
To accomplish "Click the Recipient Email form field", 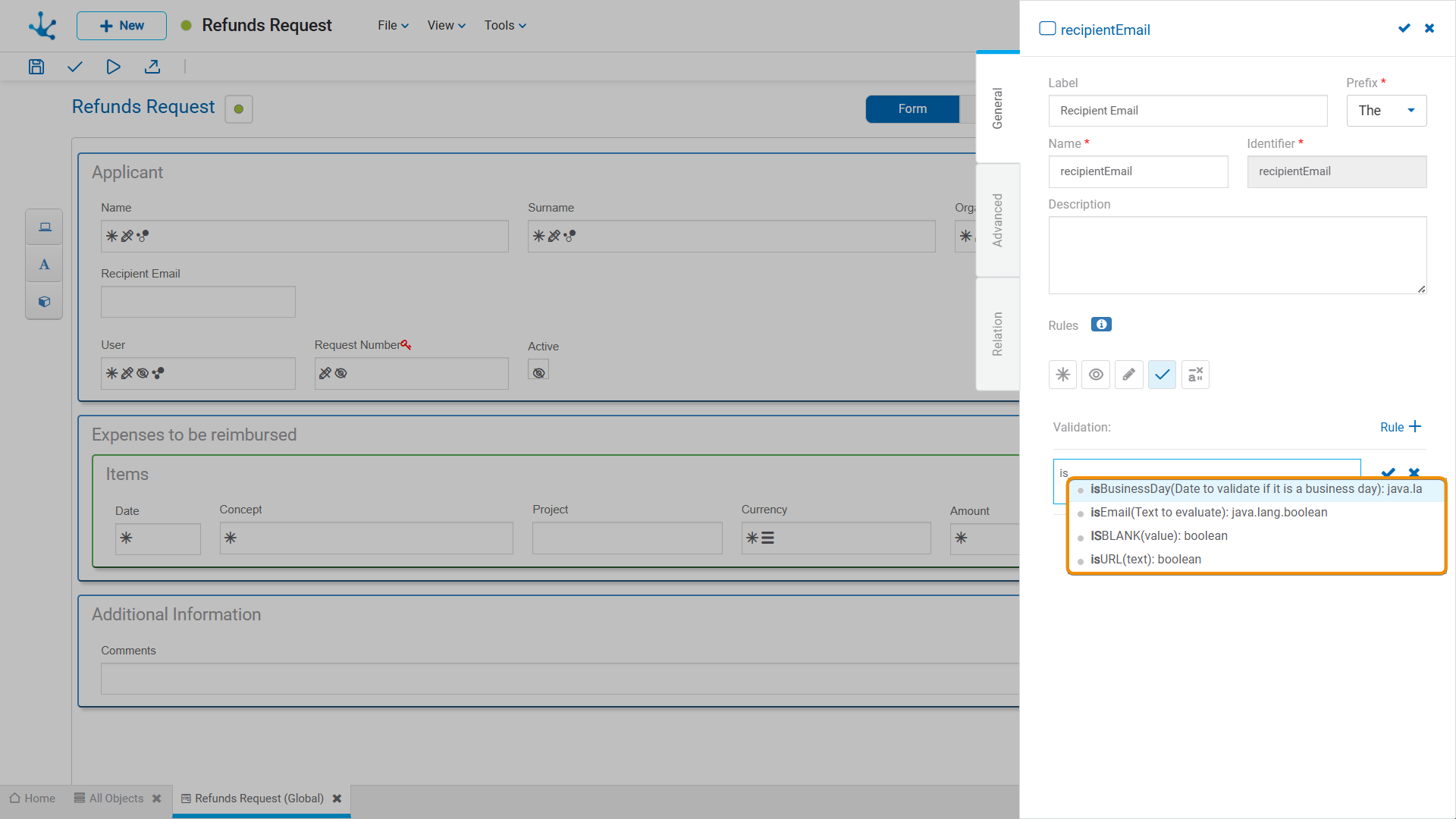I will coord(198,302).
